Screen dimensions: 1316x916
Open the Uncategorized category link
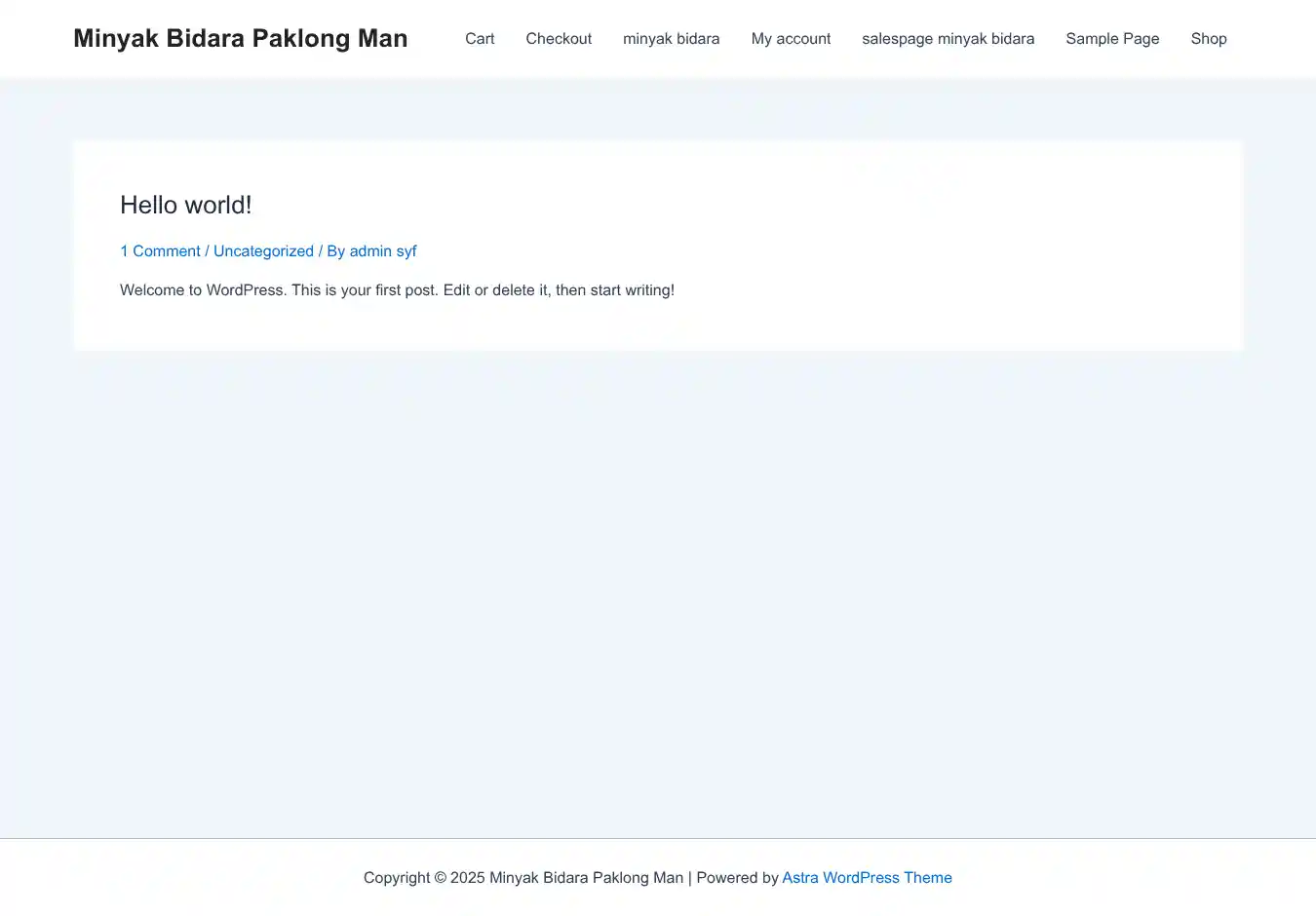click(263, 251)
